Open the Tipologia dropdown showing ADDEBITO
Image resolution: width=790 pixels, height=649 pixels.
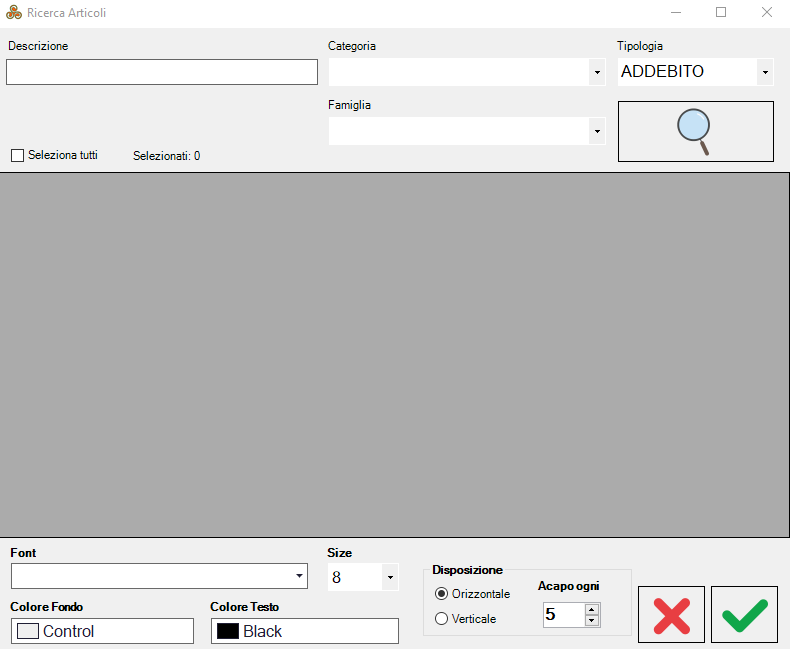[765, 72]
